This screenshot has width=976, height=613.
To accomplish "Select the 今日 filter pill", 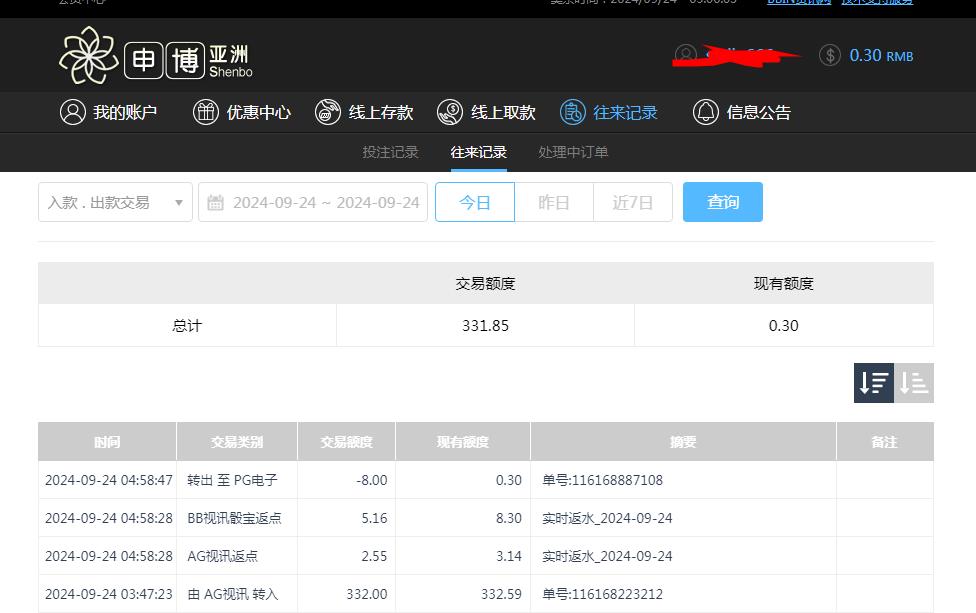I will [475, 201].
